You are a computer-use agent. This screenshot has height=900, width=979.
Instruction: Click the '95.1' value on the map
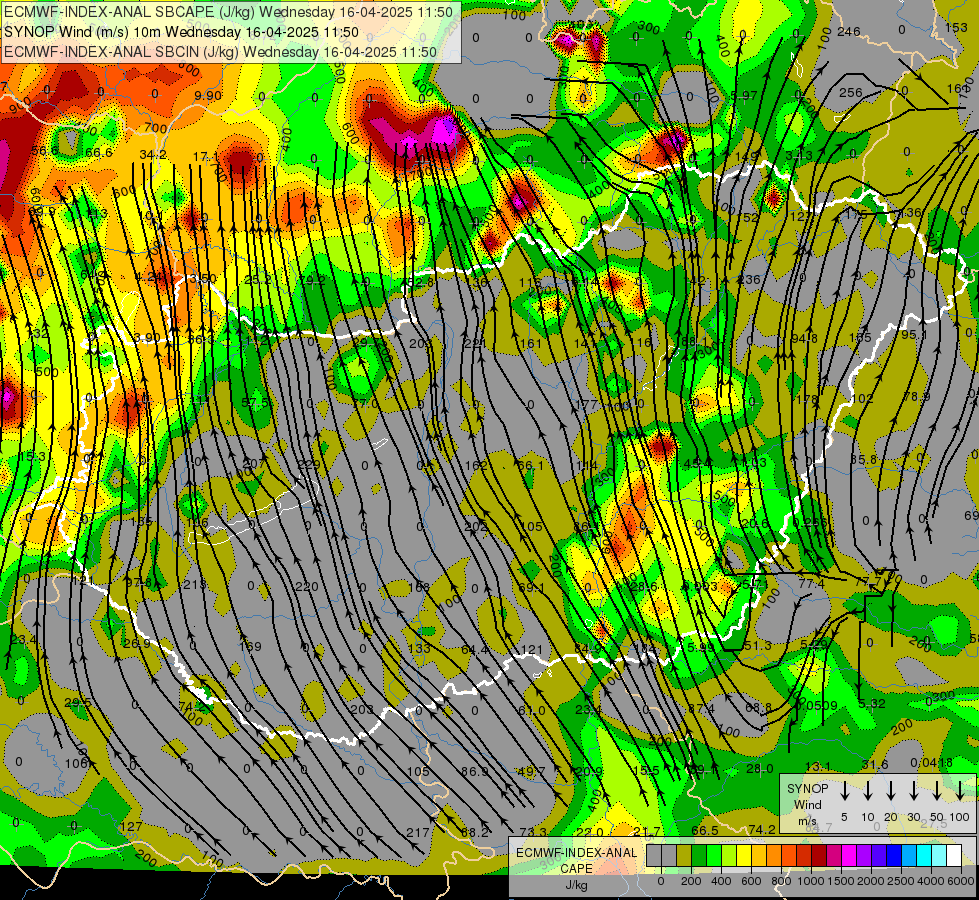[x=914, y=335]
